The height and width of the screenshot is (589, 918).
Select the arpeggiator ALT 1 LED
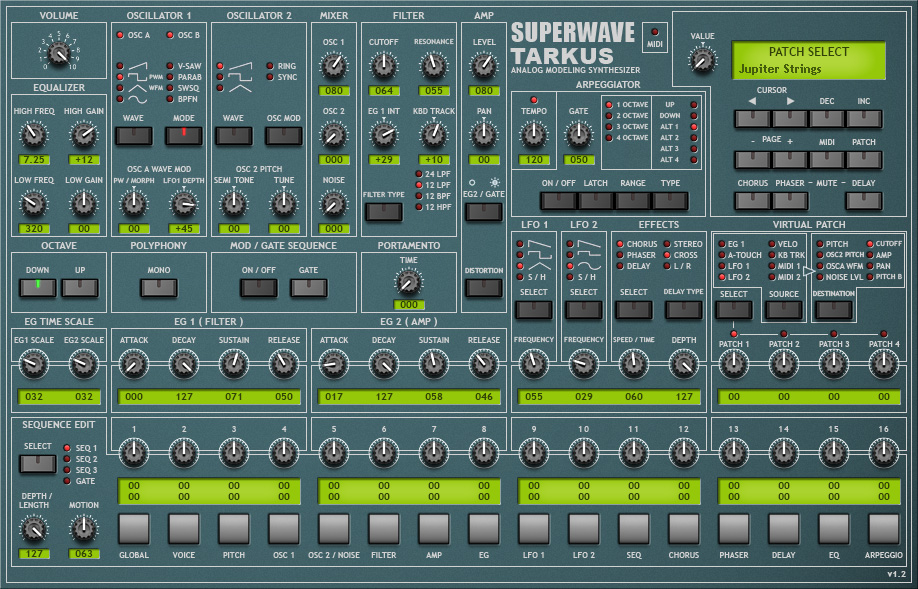tap(694, 126)
